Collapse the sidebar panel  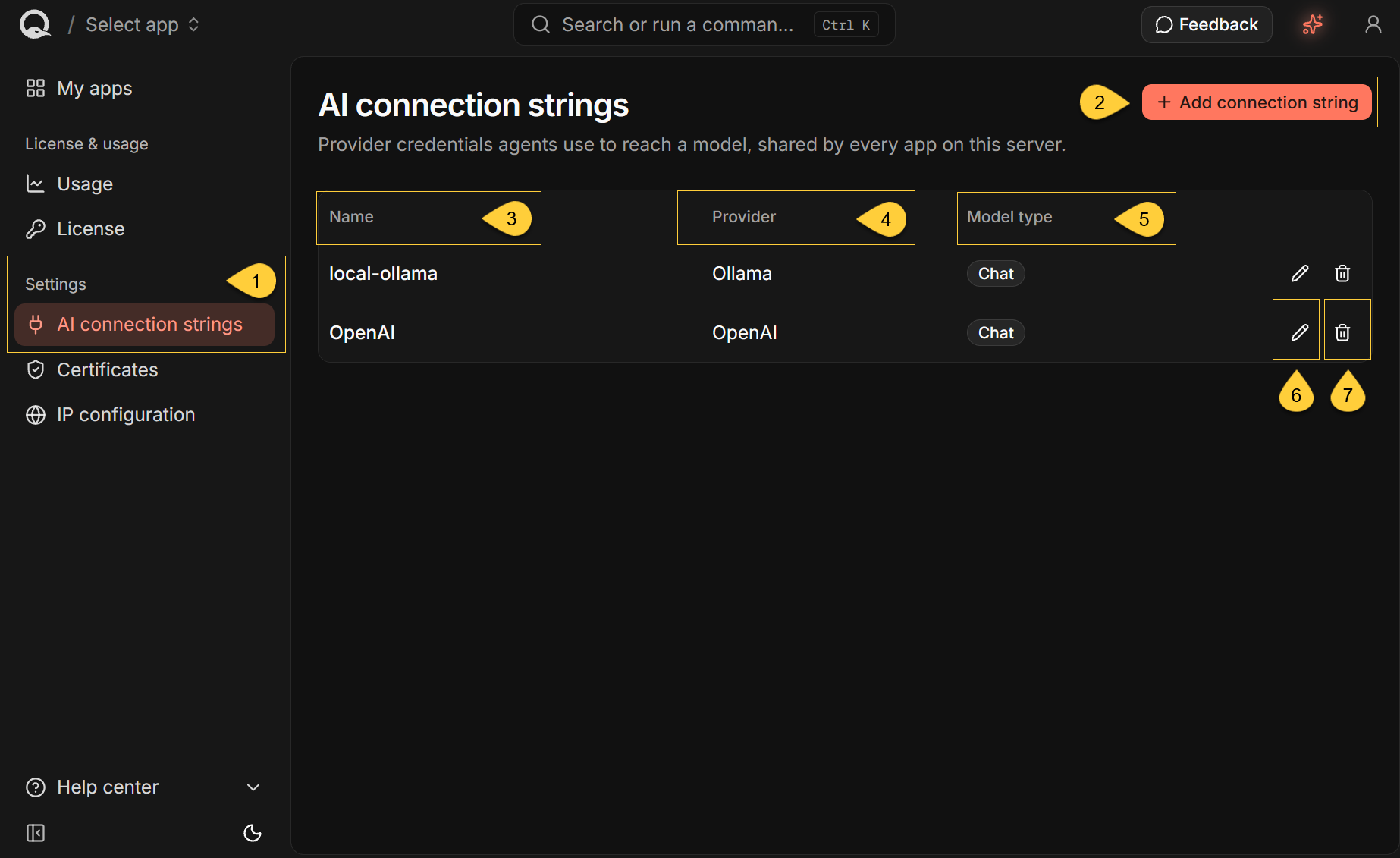pyautogui.click(x=36, y=833)
